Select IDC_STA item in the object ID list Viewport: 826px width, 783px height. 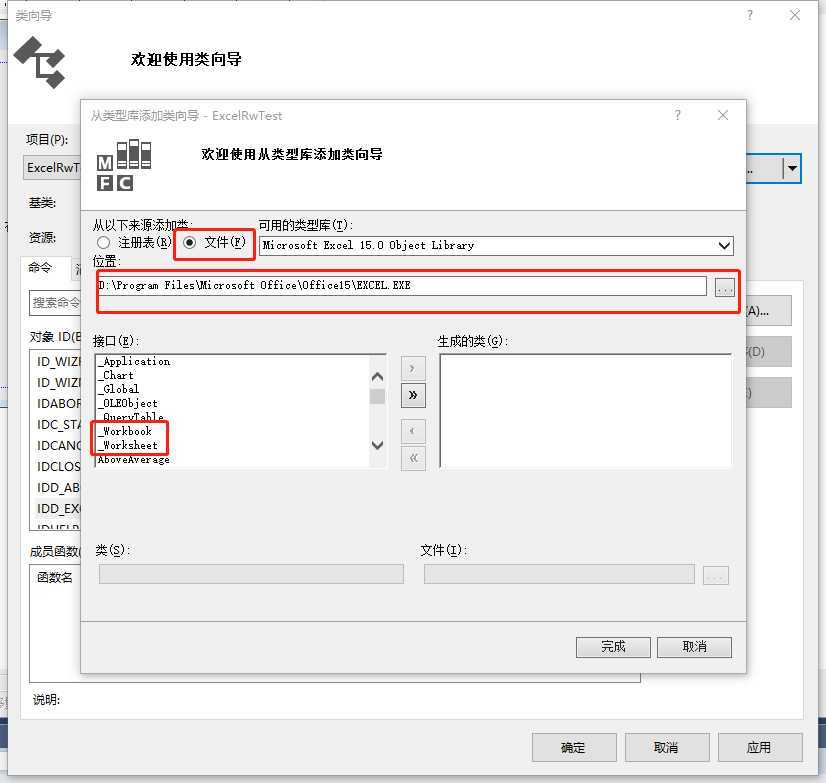58,425
